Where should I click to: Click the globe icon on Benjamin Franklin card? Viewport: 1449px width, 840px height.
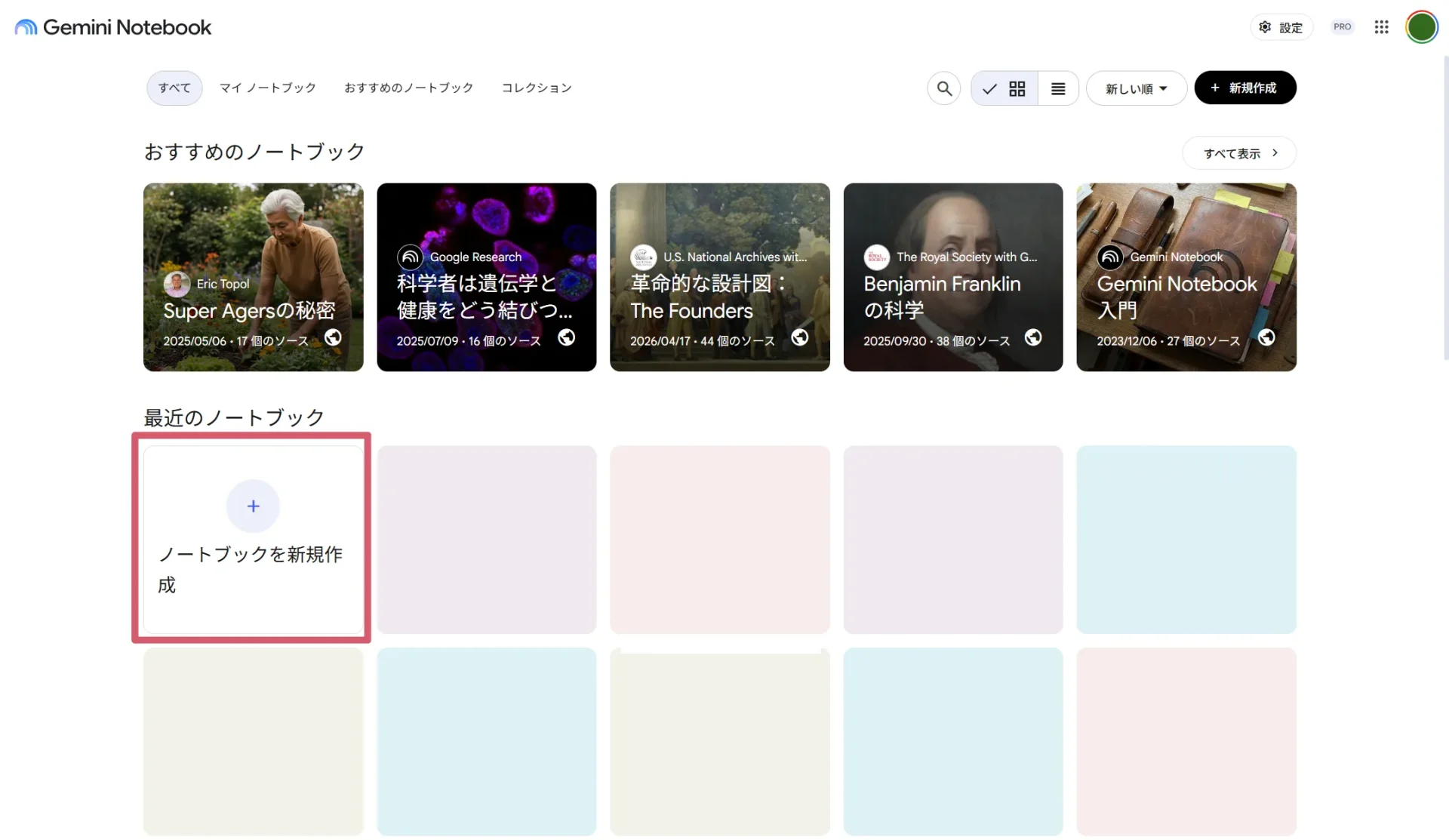[x=1032, y=337]
